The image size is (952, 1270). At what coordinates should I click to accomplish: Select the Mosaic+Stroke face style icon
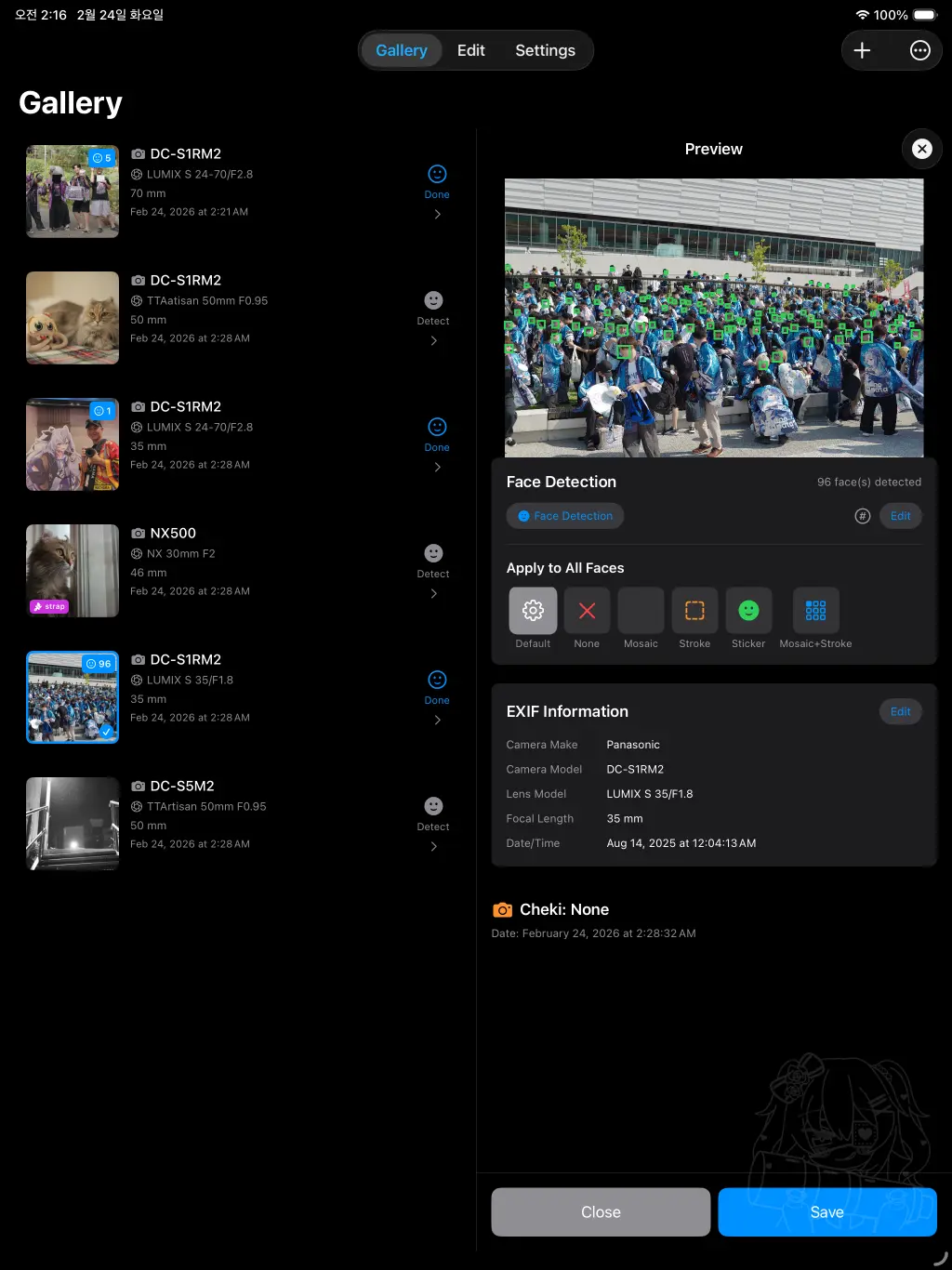(815, 611)
